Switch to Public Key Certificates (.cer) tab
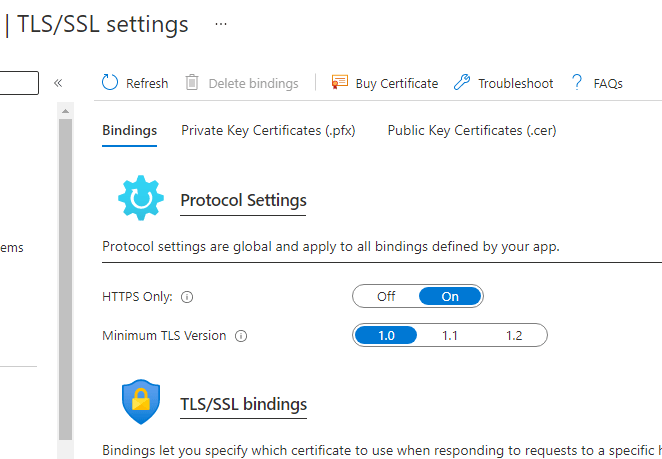 [x=472, y=130]
